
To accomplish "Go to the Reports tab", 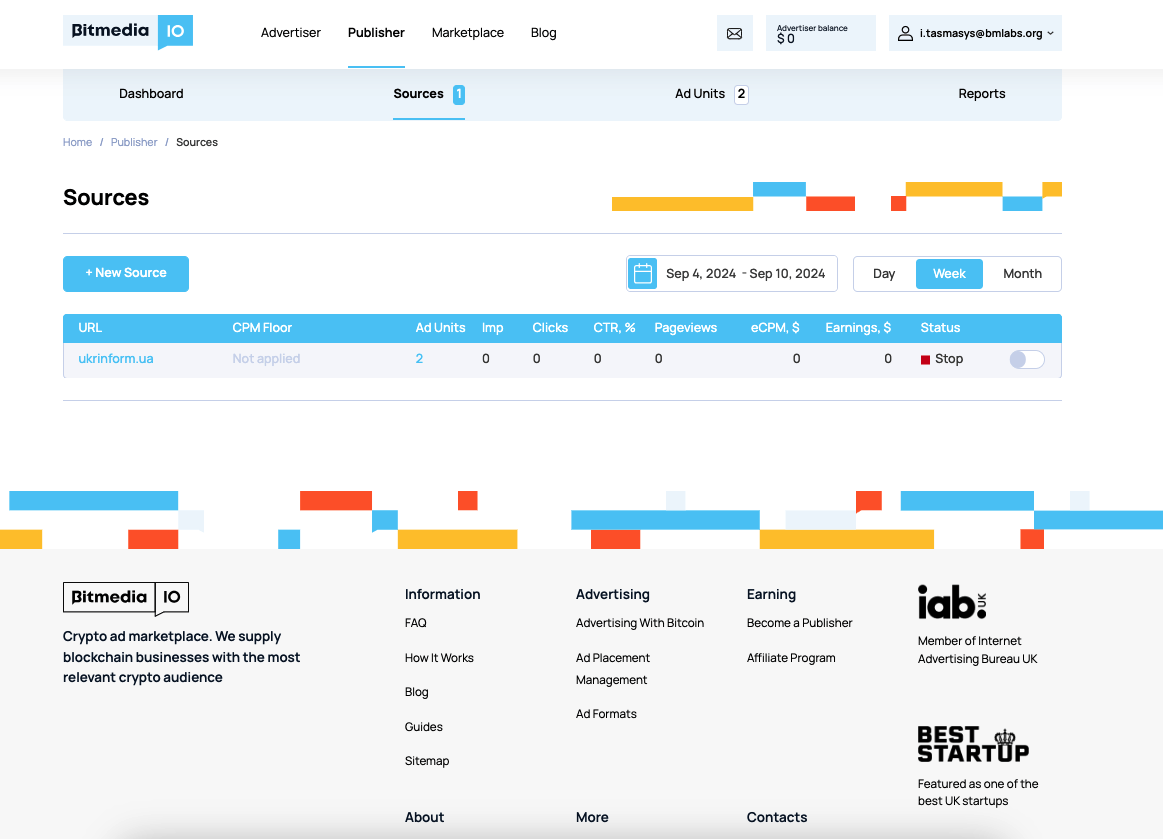I will pyautogui.click(x=981, y=94).
